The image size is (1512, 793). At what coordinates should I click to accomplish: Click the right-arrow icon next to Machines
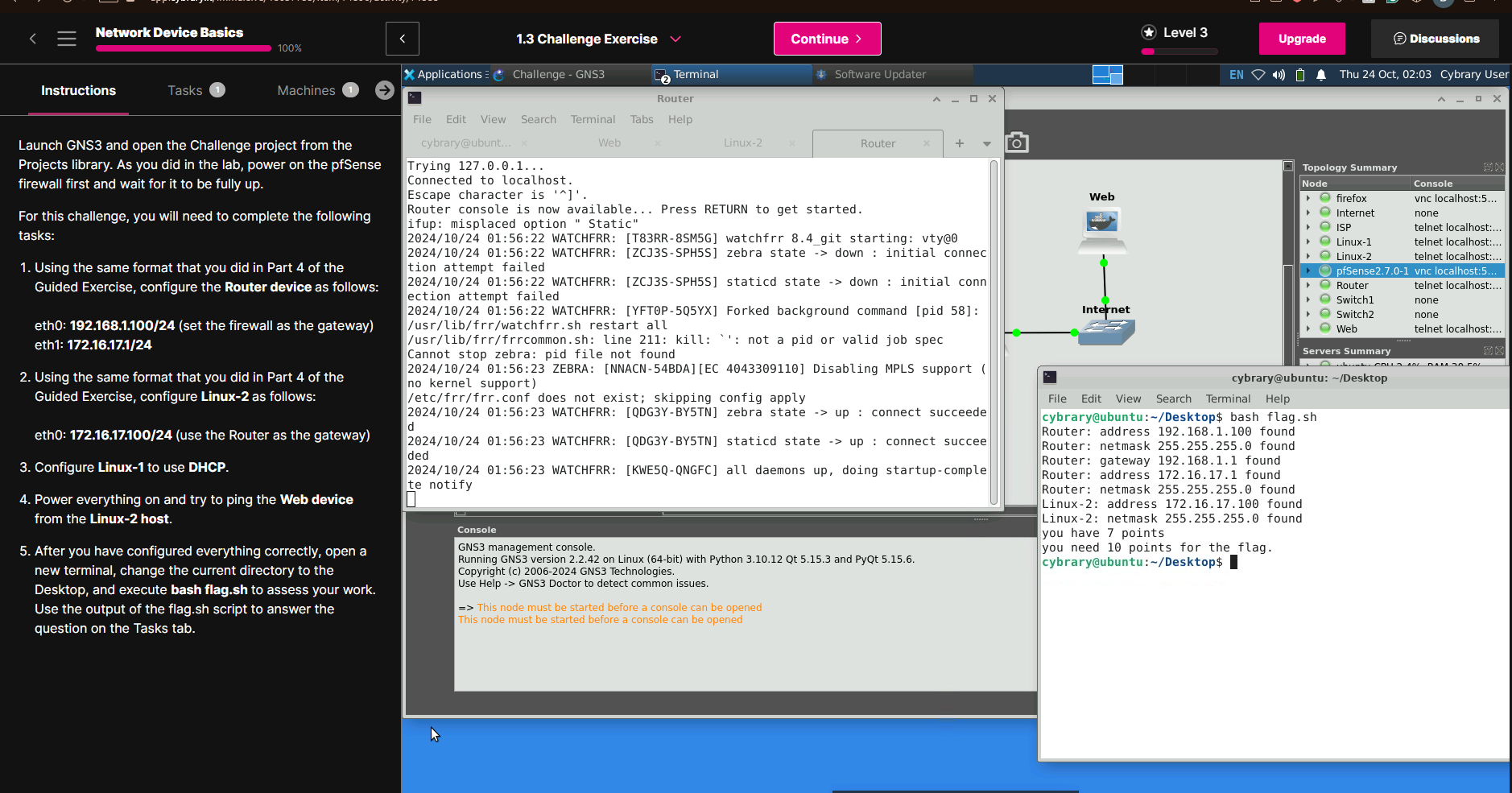[384, 90]
